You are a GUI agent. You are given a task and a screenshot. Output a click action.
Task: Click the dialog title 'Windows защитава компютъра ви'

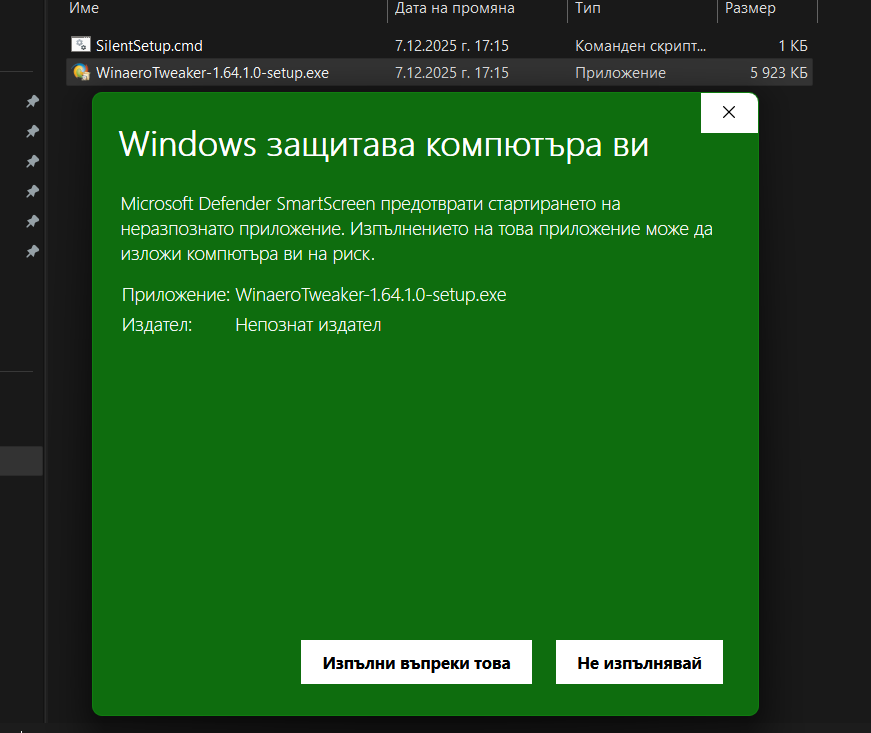coord(384,145)
